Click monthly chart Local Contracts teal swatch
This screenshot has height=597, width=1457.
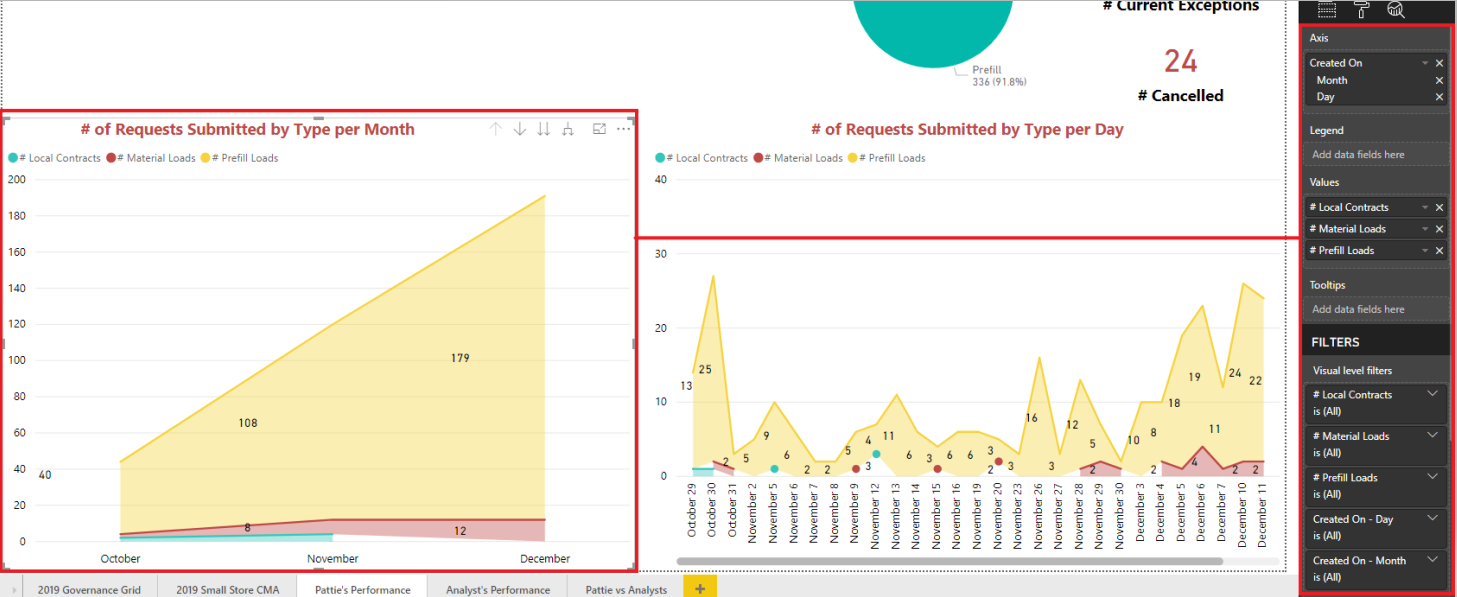13,158
